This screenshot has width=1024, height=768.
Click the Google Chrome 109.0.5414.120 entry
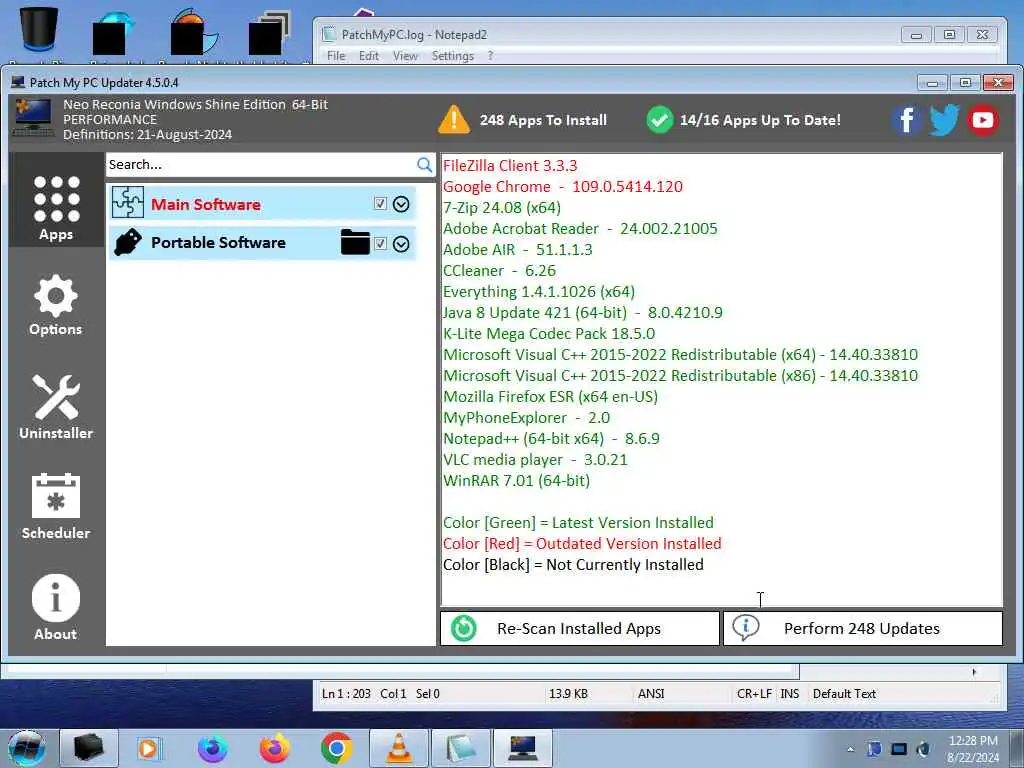pos(562,187)
